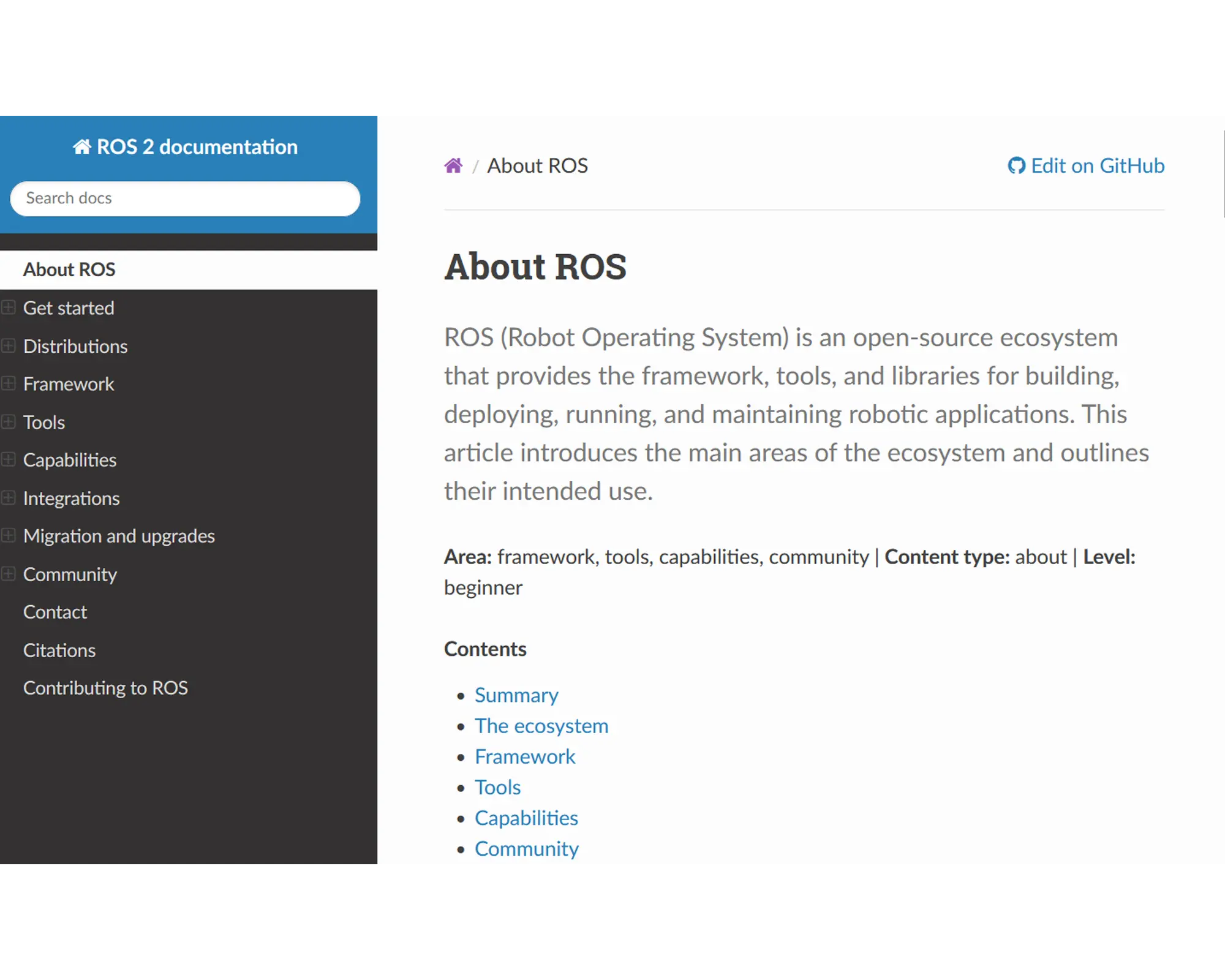Viewport: 1225px width, 980px height.
Task: Expand Migration and upgrades section
Action: pyautogui.click(x=9, y=536)
